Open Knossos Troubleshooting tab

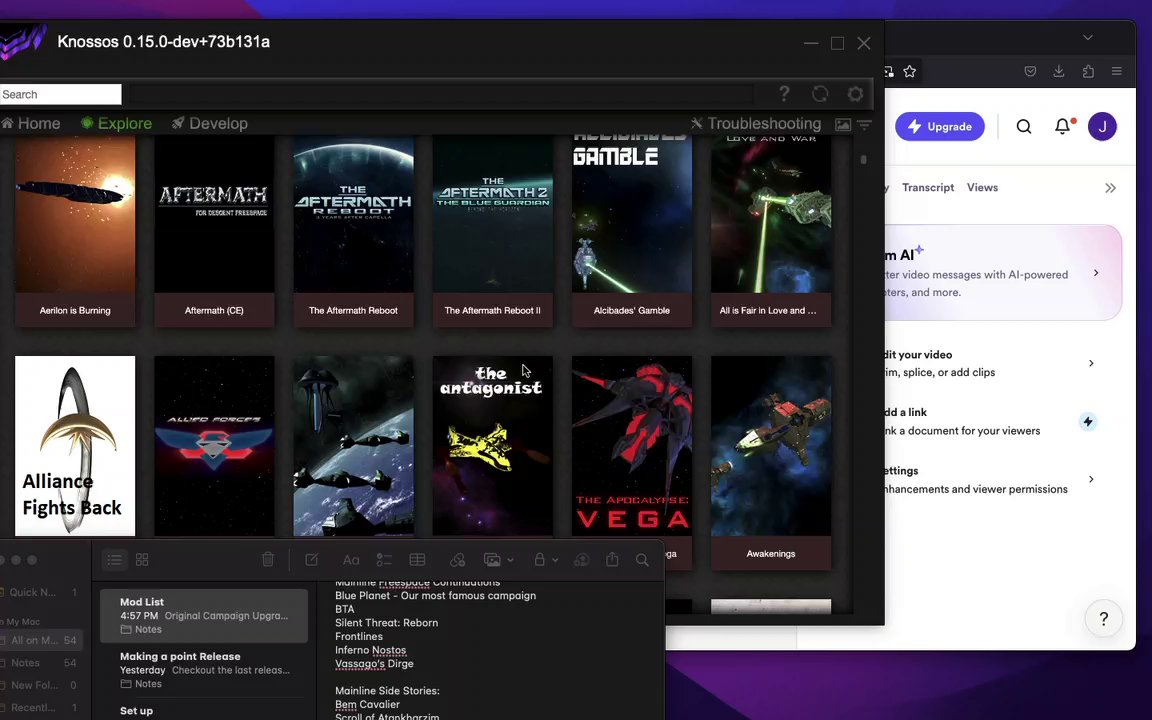coord(755,123)
